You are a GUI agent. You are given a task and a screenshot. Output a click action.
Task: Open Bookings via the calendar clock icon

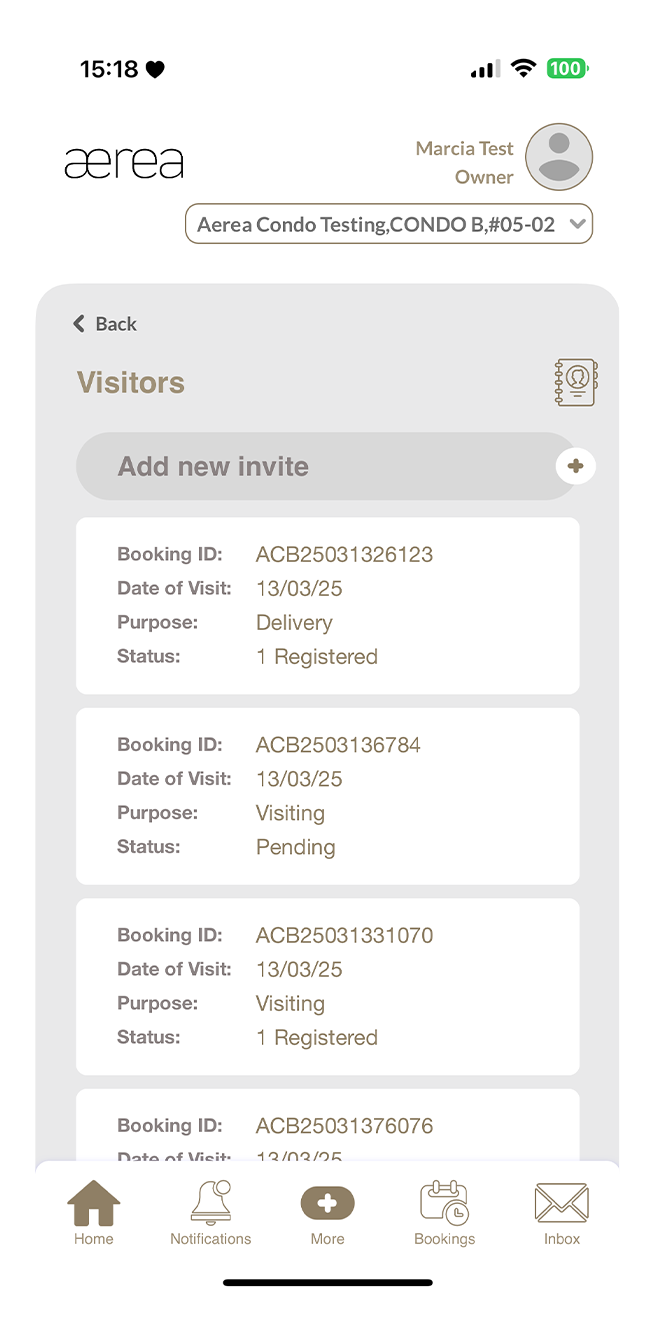(x=444, y=1205)
